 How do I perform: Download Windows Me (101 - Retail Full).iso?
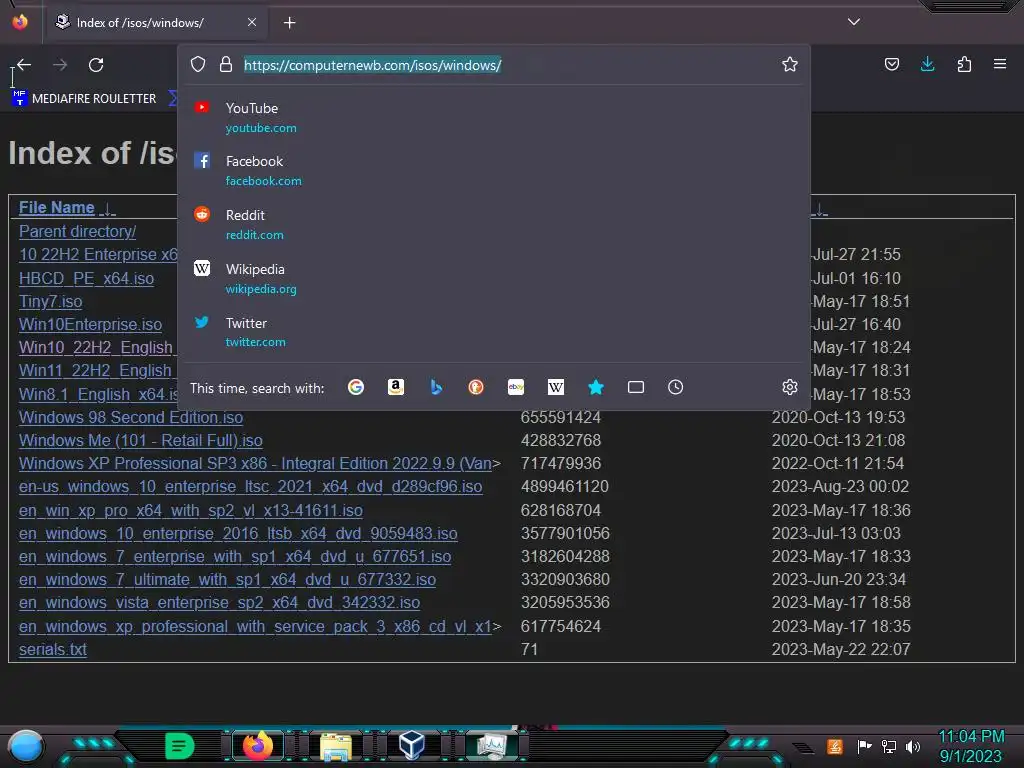(140, 440)
